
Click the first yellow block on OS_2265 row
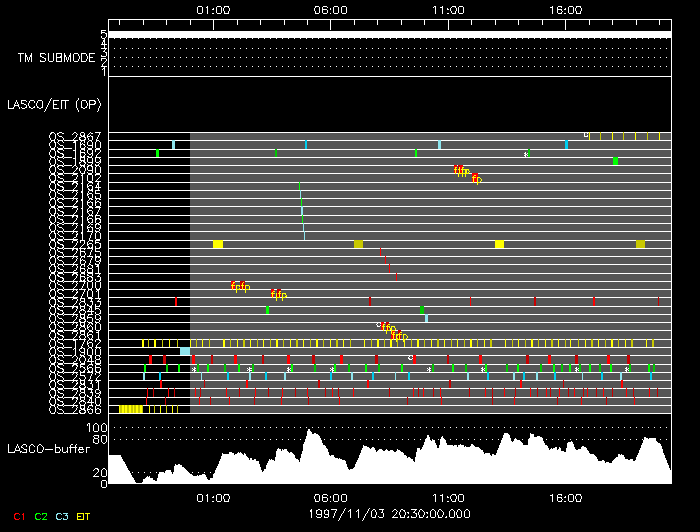[x=218, y=244]
